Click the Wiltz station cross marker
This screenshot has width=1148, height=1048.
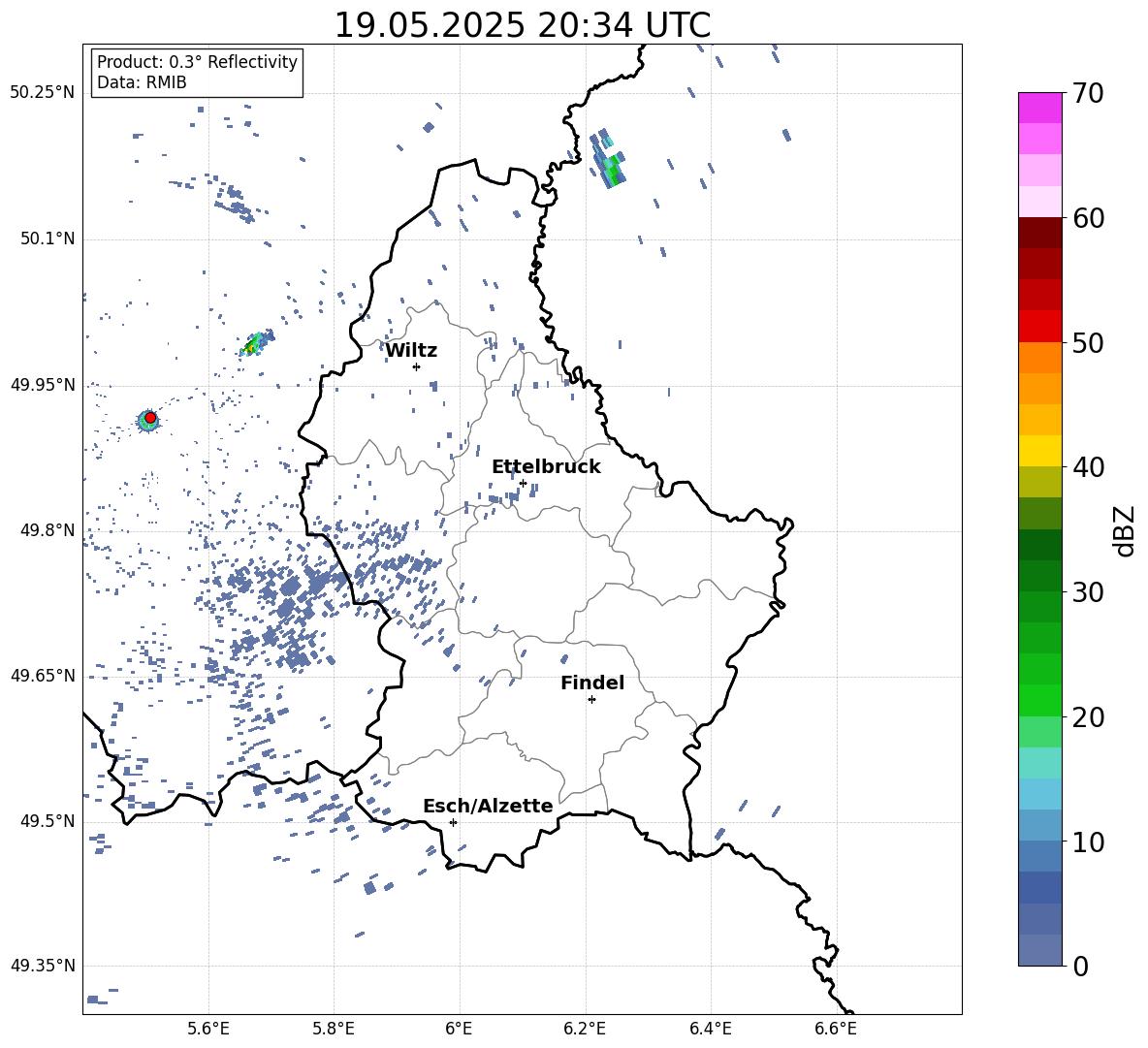pos(417,366)
